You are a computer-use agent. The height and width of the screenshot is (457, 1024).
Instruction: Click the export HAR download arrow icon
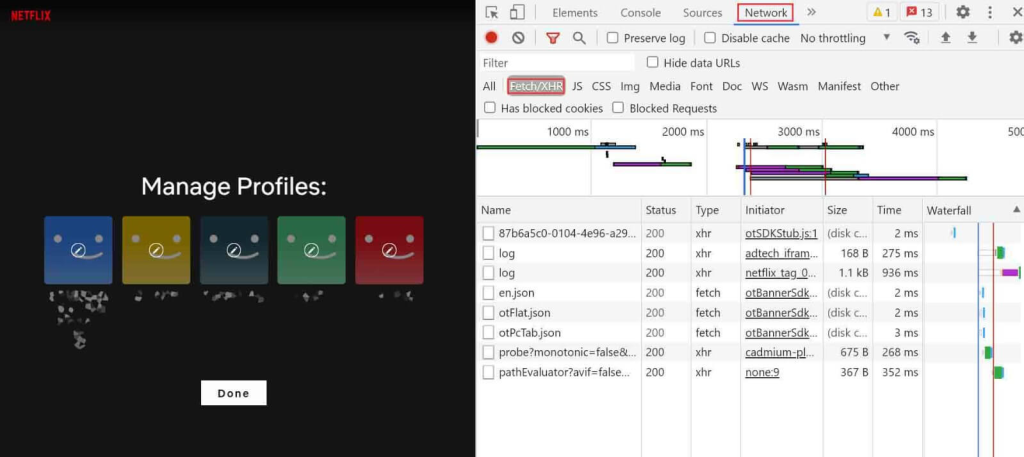[972, 38]
